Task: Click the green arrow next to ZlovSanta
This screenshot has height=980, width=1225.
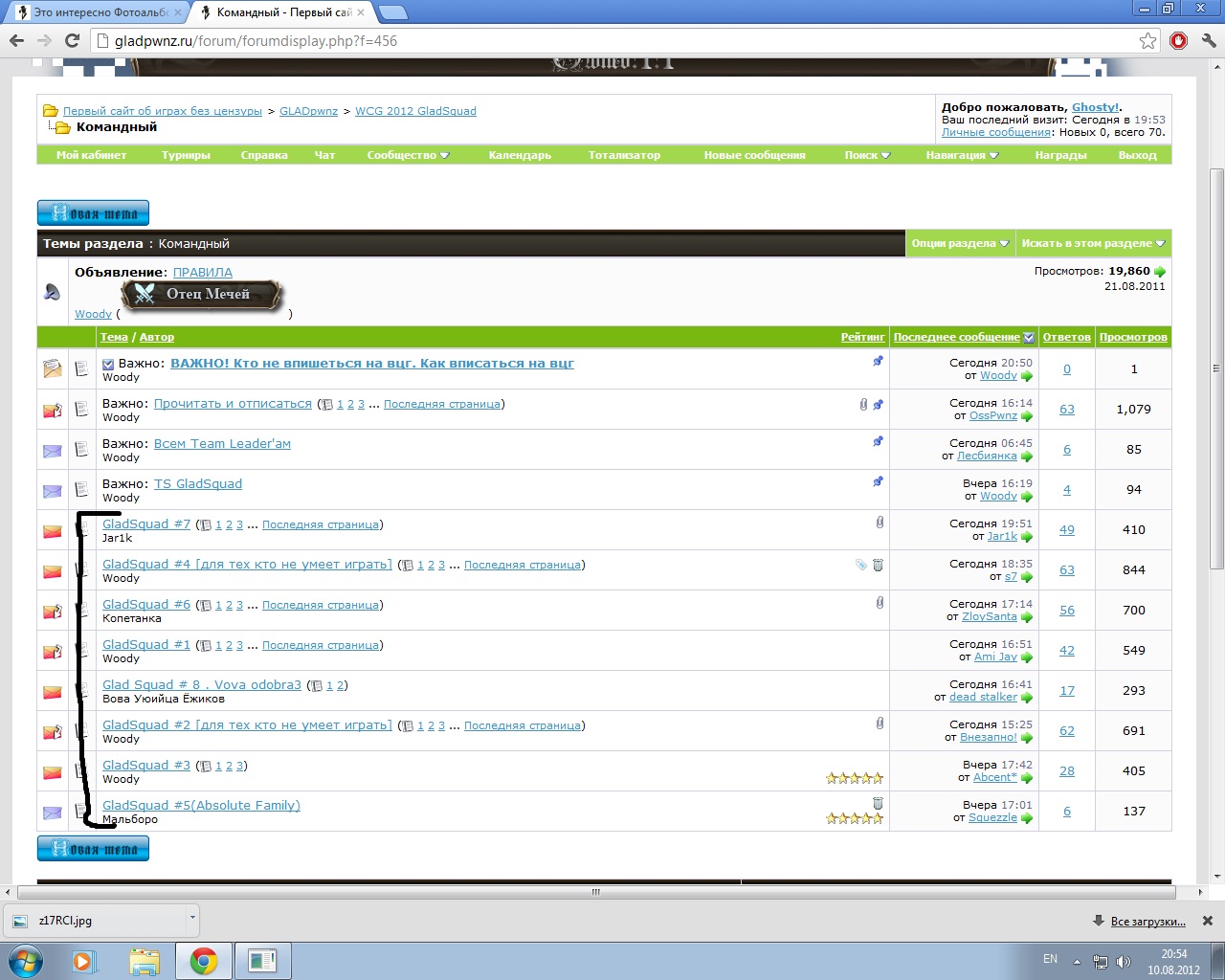Action: point(1027,617)
